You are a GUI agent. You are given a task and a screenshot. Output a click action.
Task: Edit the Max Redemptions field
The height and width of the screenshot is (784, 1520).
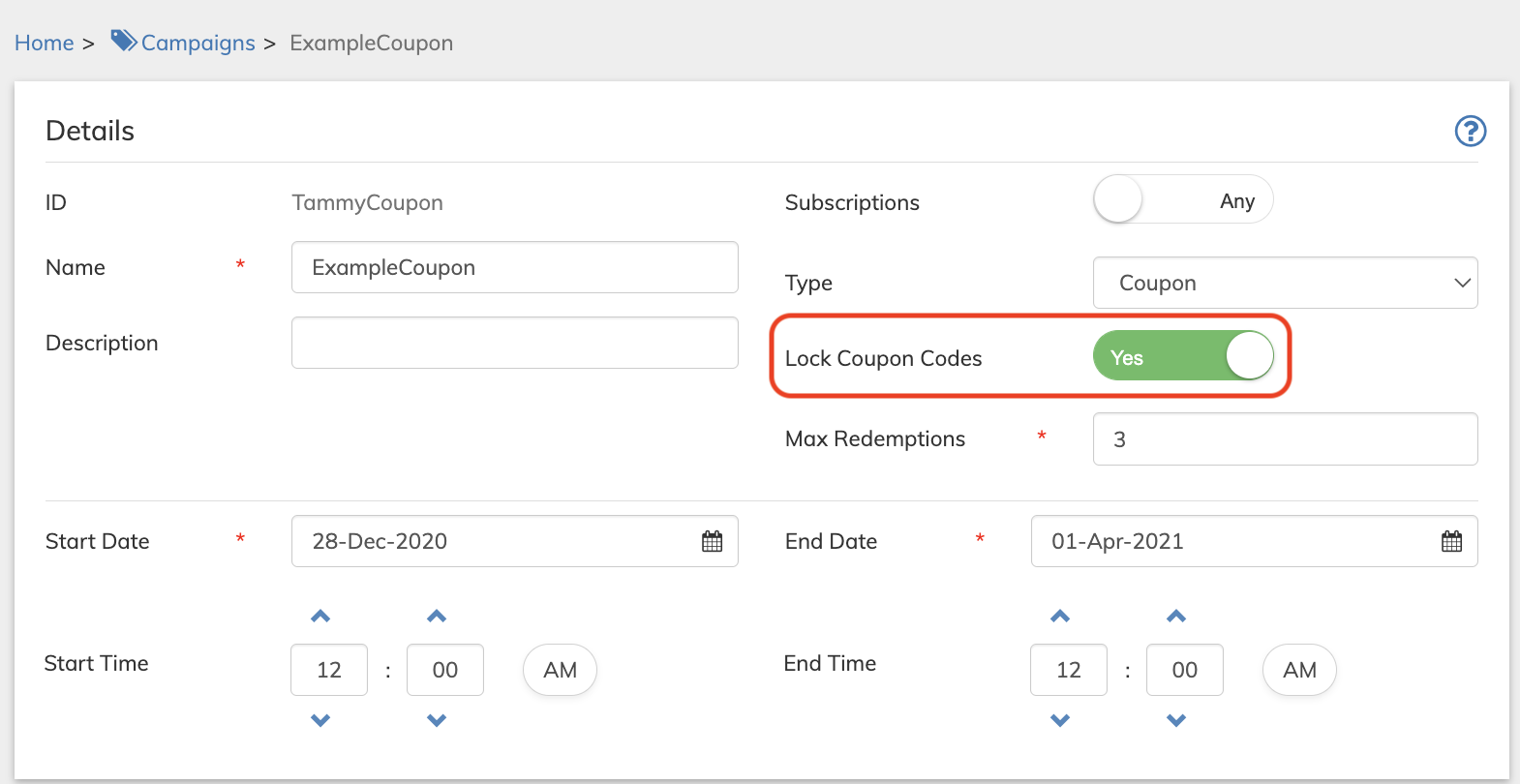tap(1285, 439)
